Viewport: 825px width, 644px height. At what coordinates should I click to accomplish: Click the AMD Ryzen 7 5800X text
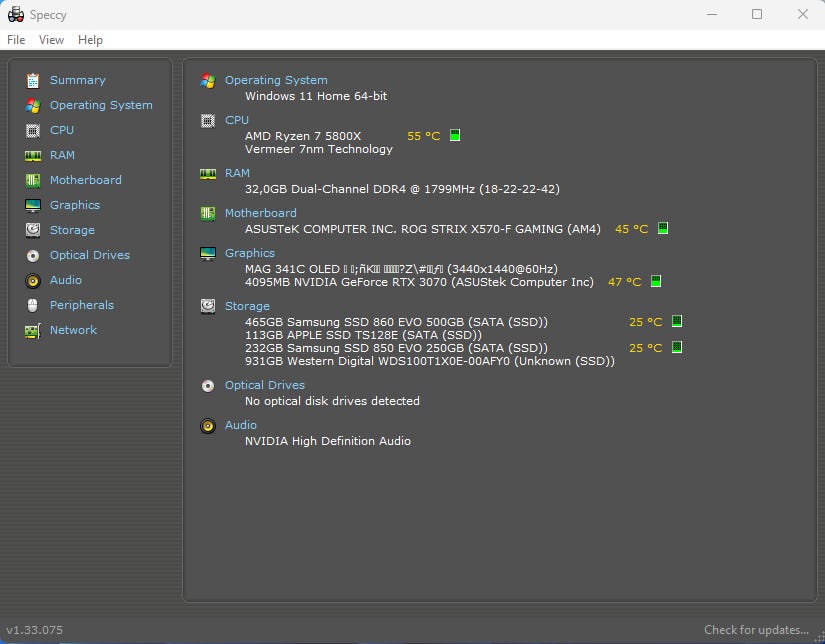point(303,136)
